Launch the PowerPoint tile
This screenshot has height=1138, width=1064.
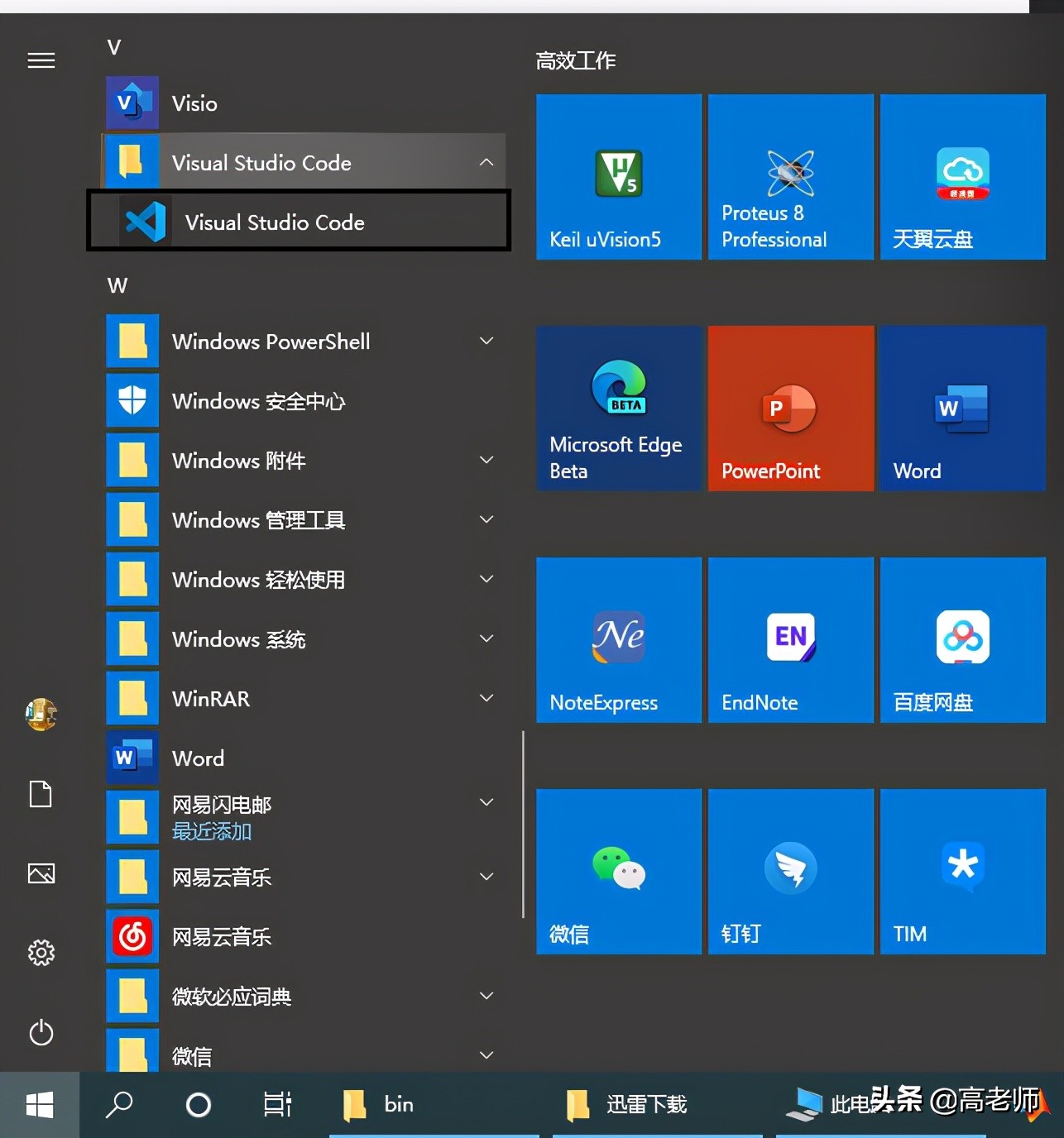point(791,409)
